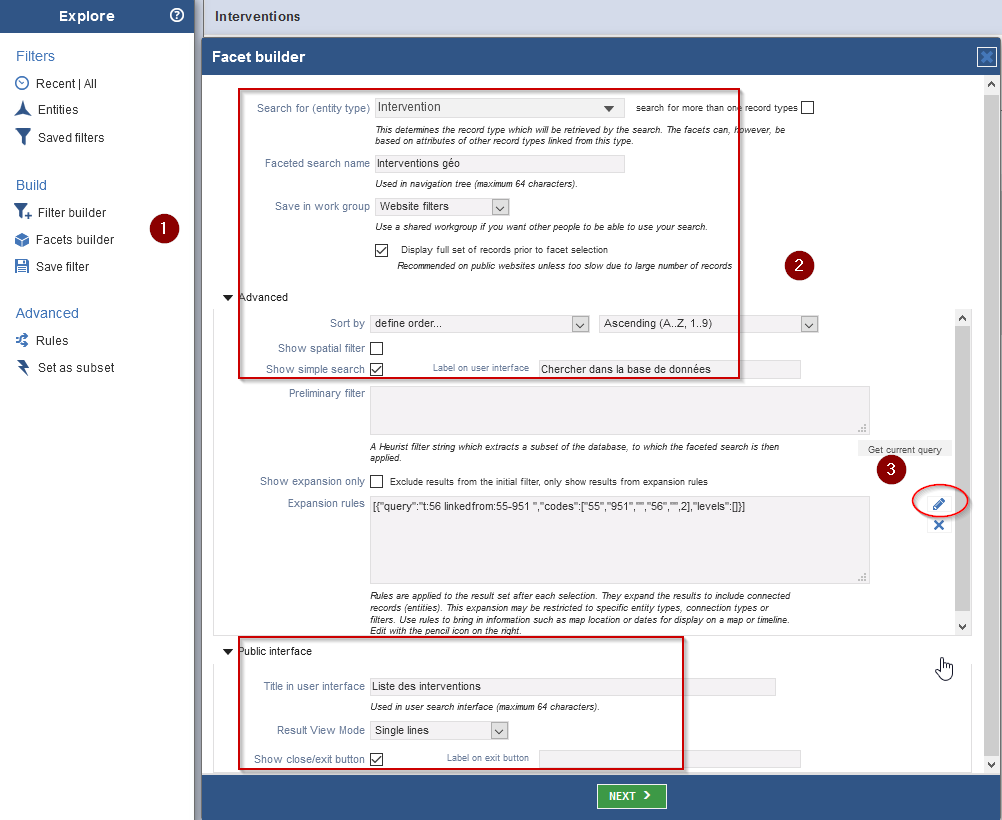Click the Save filter disk icon
The width and height of the screenshot is (1002, 820).
coord(22,266)
